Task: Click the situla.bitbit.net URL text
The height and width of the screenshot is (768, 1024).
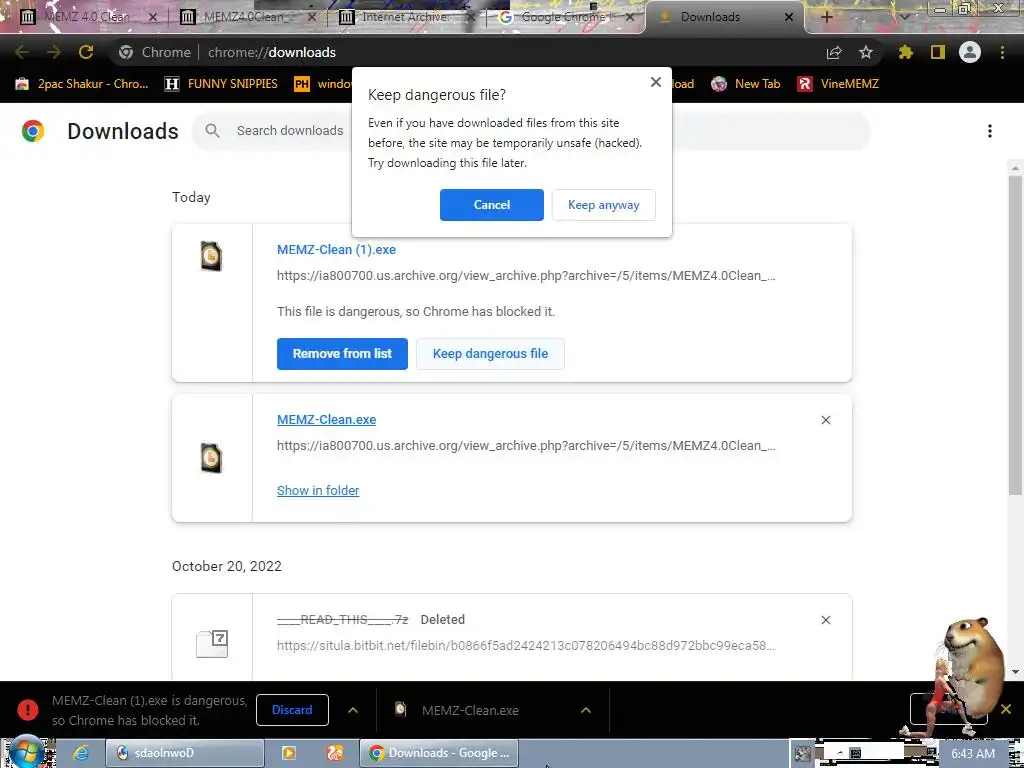Action: [526, 645]
